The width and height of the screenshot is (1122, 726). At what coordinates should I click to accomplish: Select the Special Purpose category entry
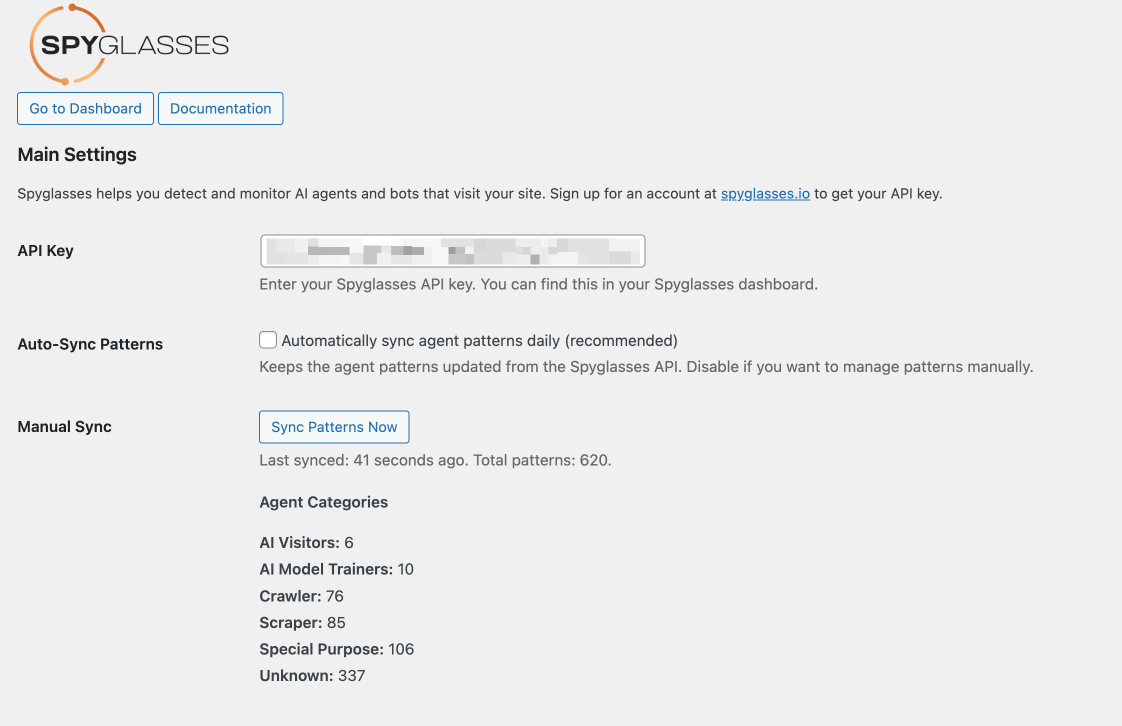pos(336,649)
